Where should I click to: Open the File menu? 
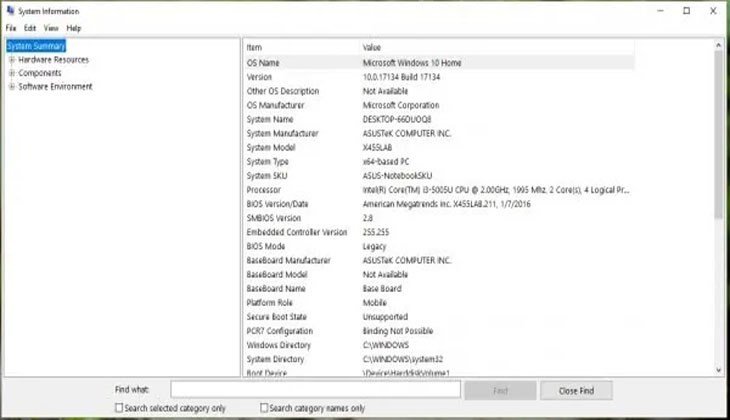[11, 28]
